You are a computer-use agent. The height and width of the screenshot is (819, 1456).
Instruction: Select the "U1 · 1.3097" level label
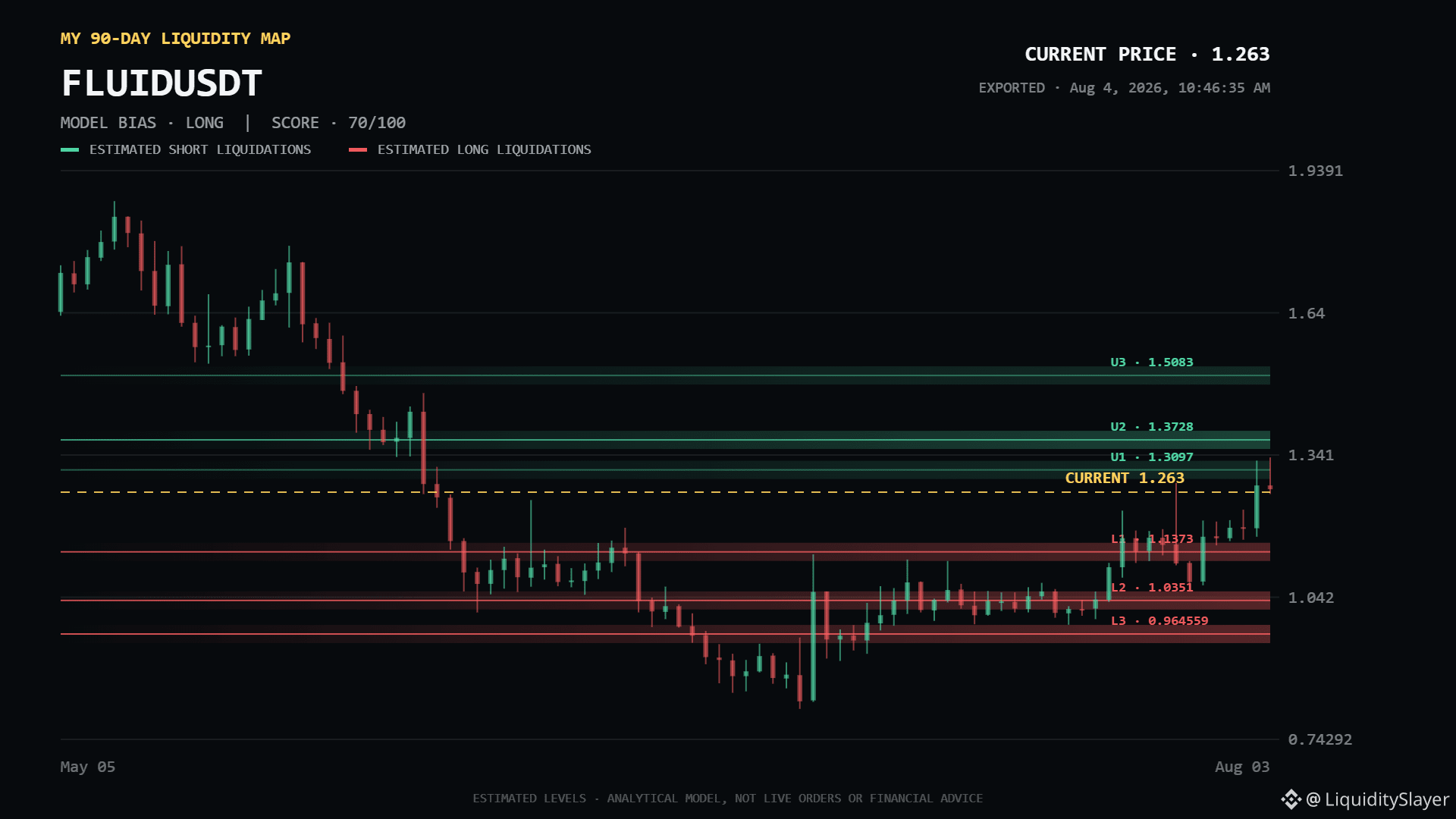coord(1152,457)
